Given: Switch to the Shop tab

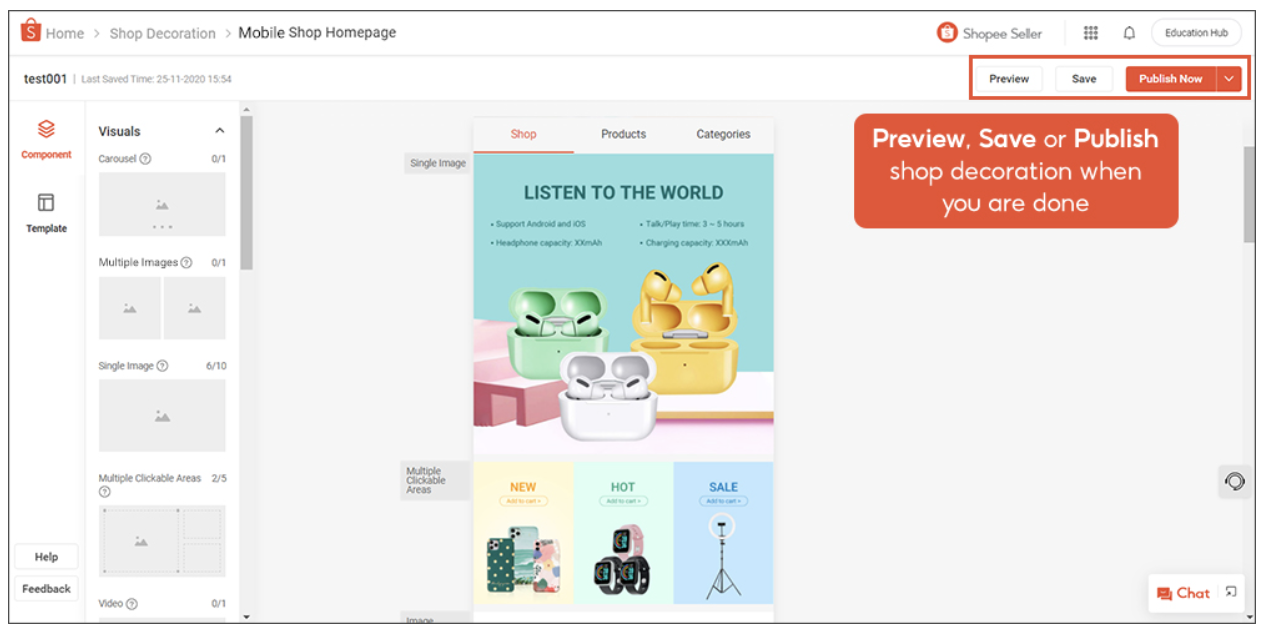Looking at the screenshot, I should [523, 134].
